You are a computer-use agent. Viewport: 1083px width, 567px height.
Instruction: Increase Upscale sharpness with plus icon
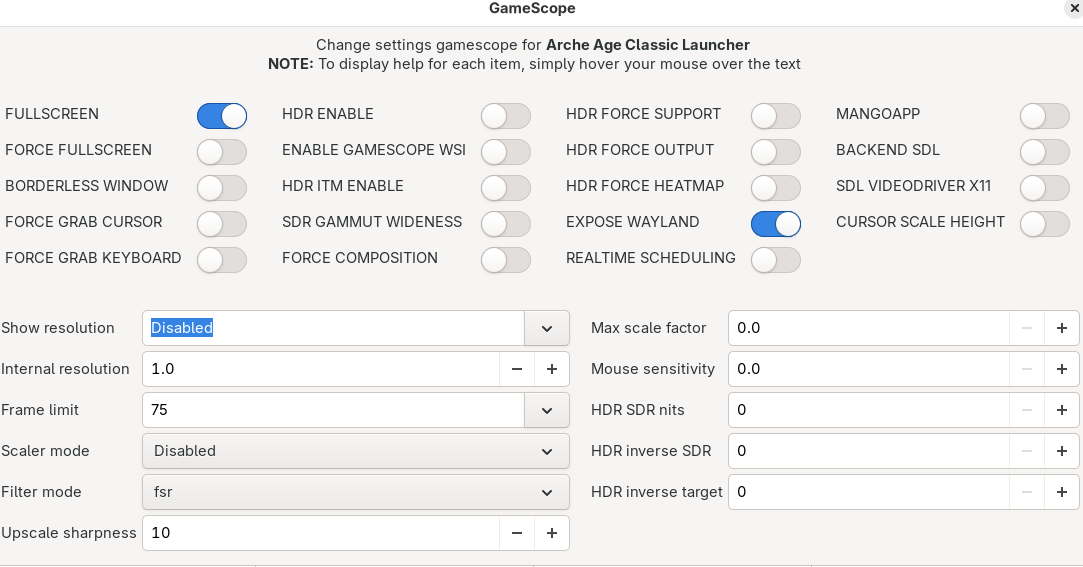pyautogui.click(x=551, y=533)
